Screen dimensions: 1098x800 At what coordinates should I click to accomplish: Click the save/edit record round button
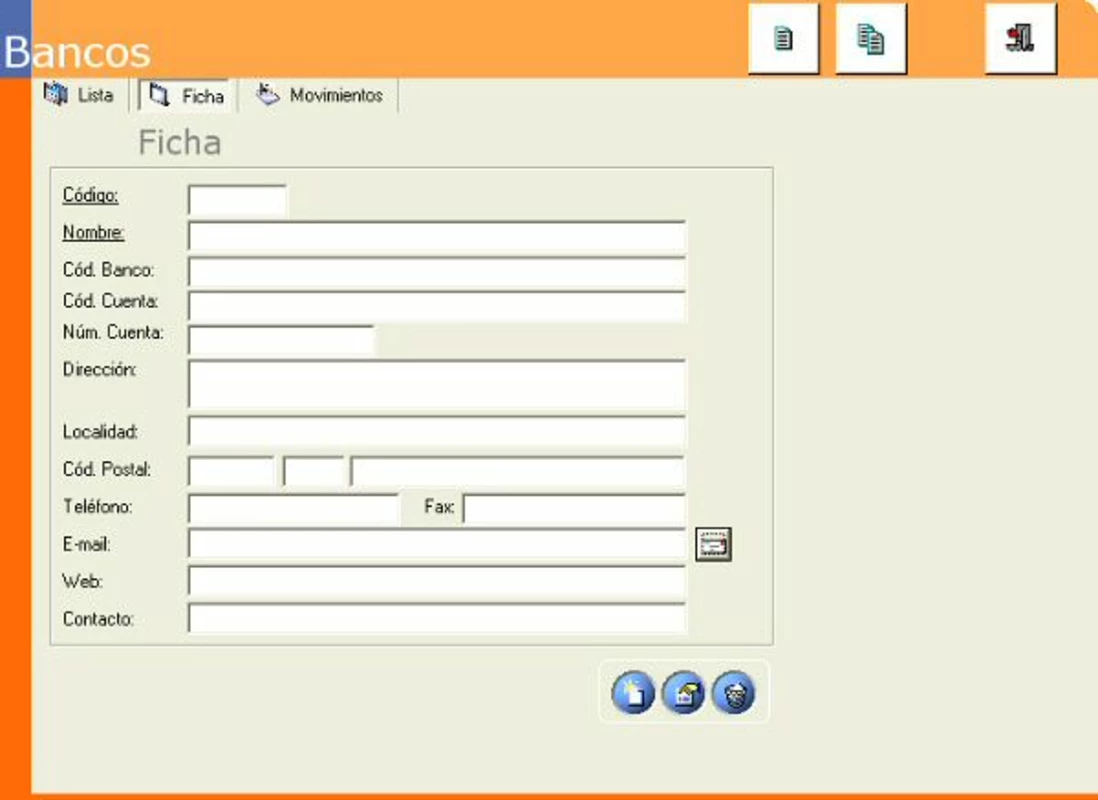tap(683, 692)
